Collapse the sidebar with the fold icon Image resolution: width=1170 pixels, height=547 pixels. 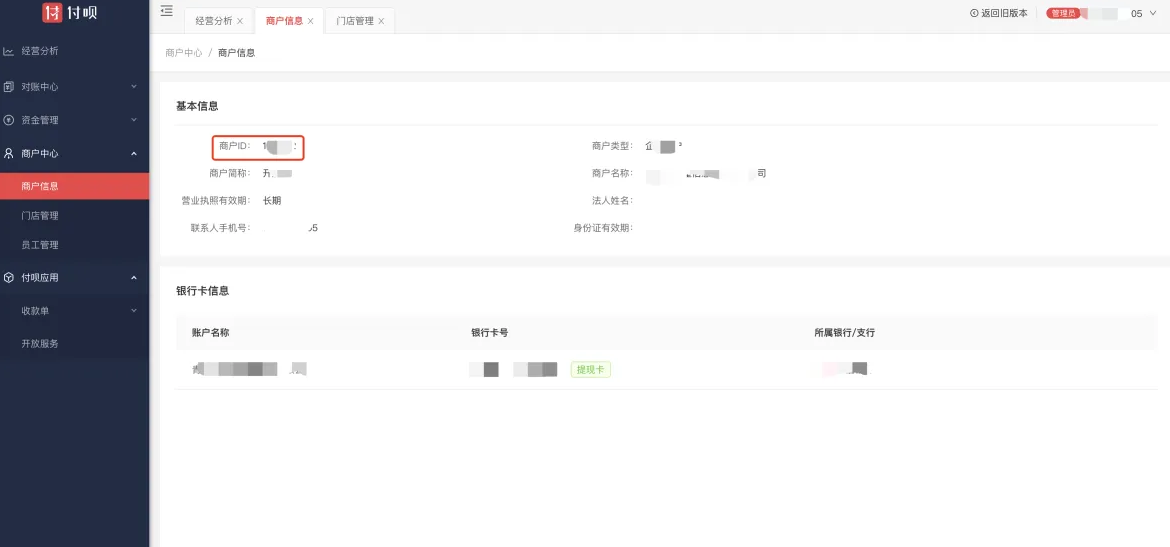click(x=166, y=12)
